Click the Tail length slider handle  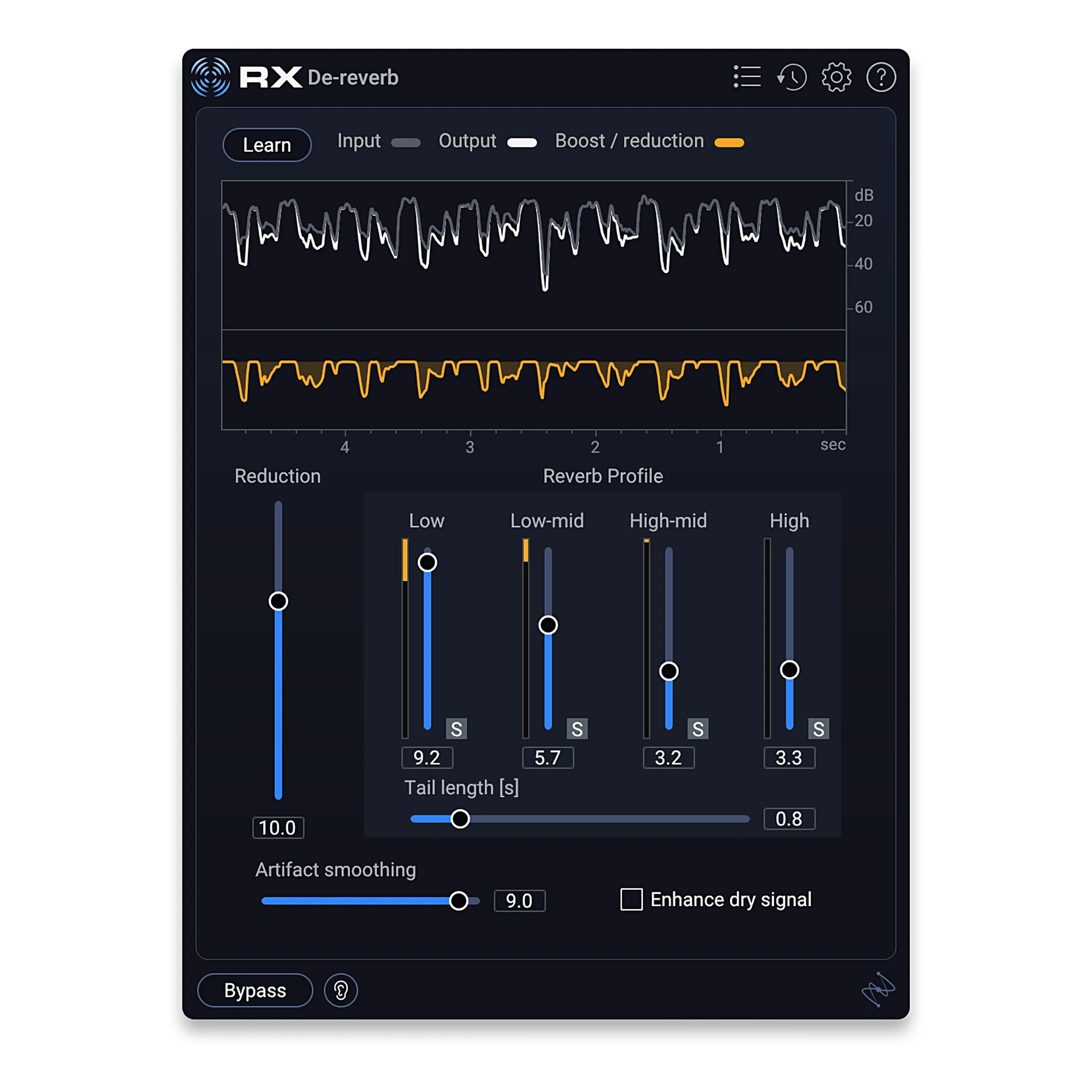tap(460, 819)
